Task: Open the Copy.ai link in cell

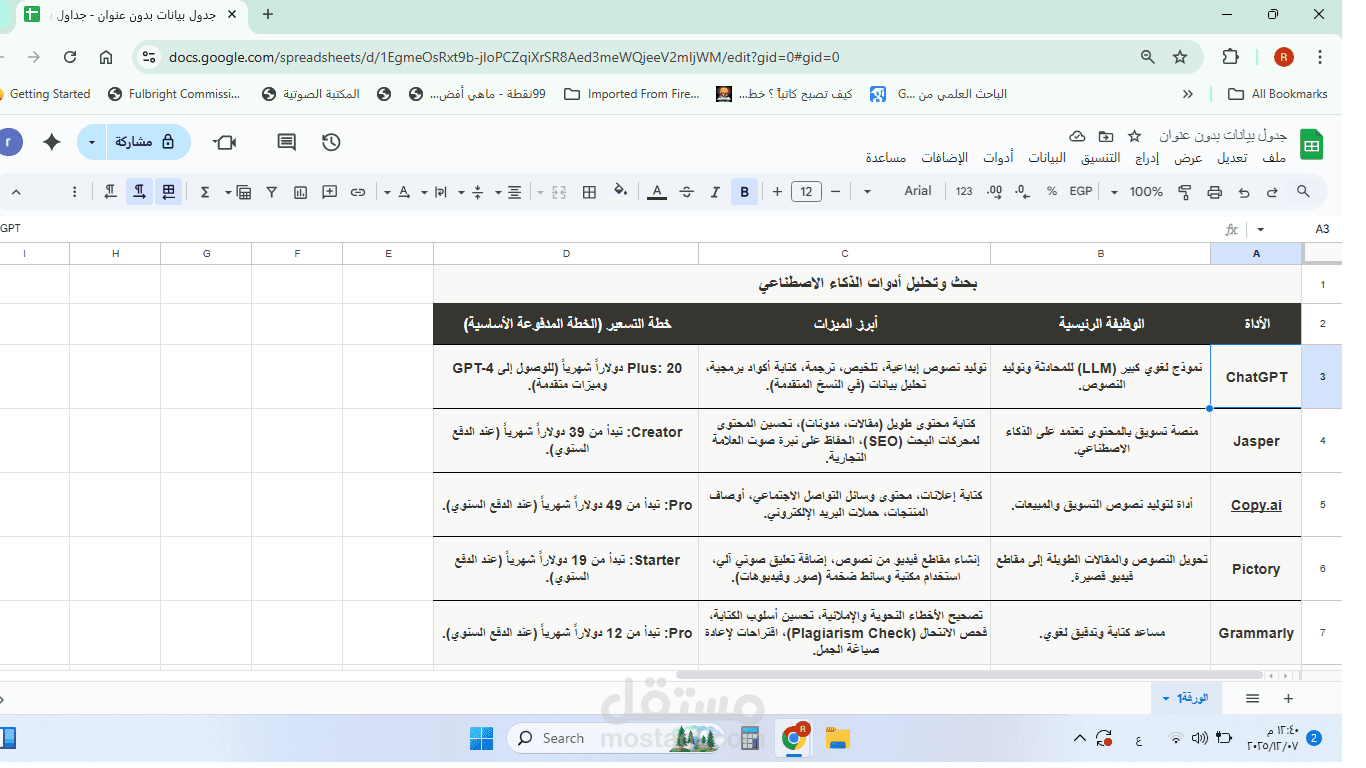Action: [1256, 505]
